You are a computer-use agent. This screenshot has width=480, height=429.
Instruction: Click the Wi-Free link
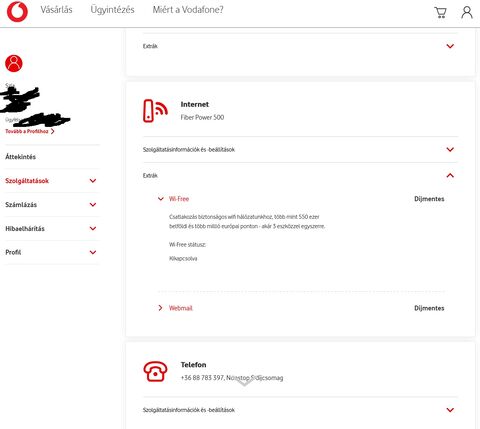[x=179, y=199]
